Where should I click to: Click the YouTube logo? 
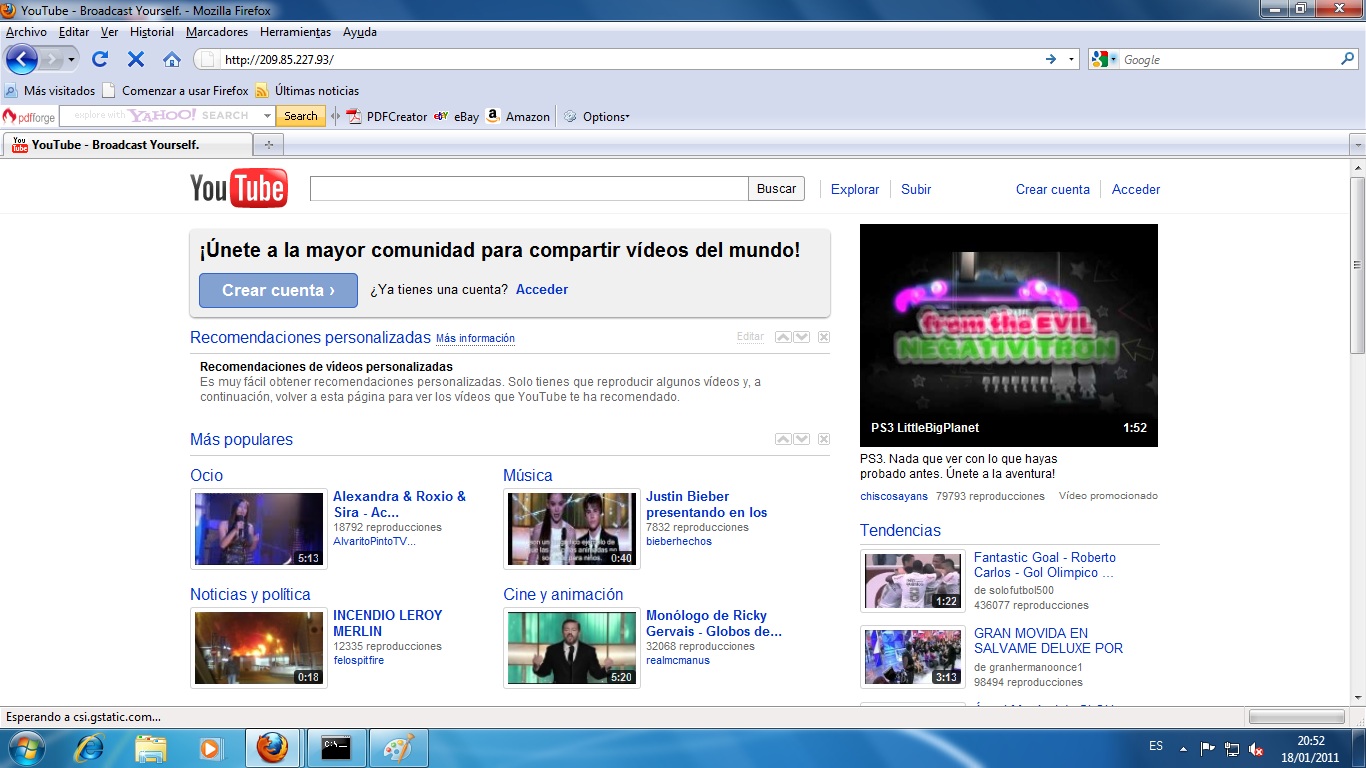(x=239, y=188)
